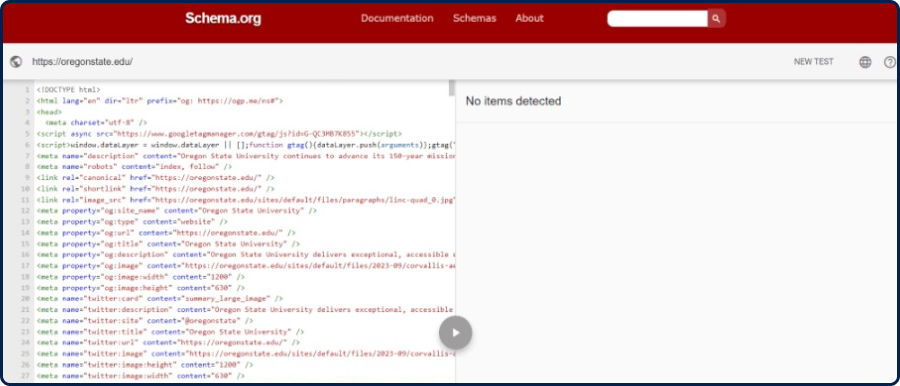The image size is (900, 386).
Task: Click the head tag on line 3
Action: 49,112
